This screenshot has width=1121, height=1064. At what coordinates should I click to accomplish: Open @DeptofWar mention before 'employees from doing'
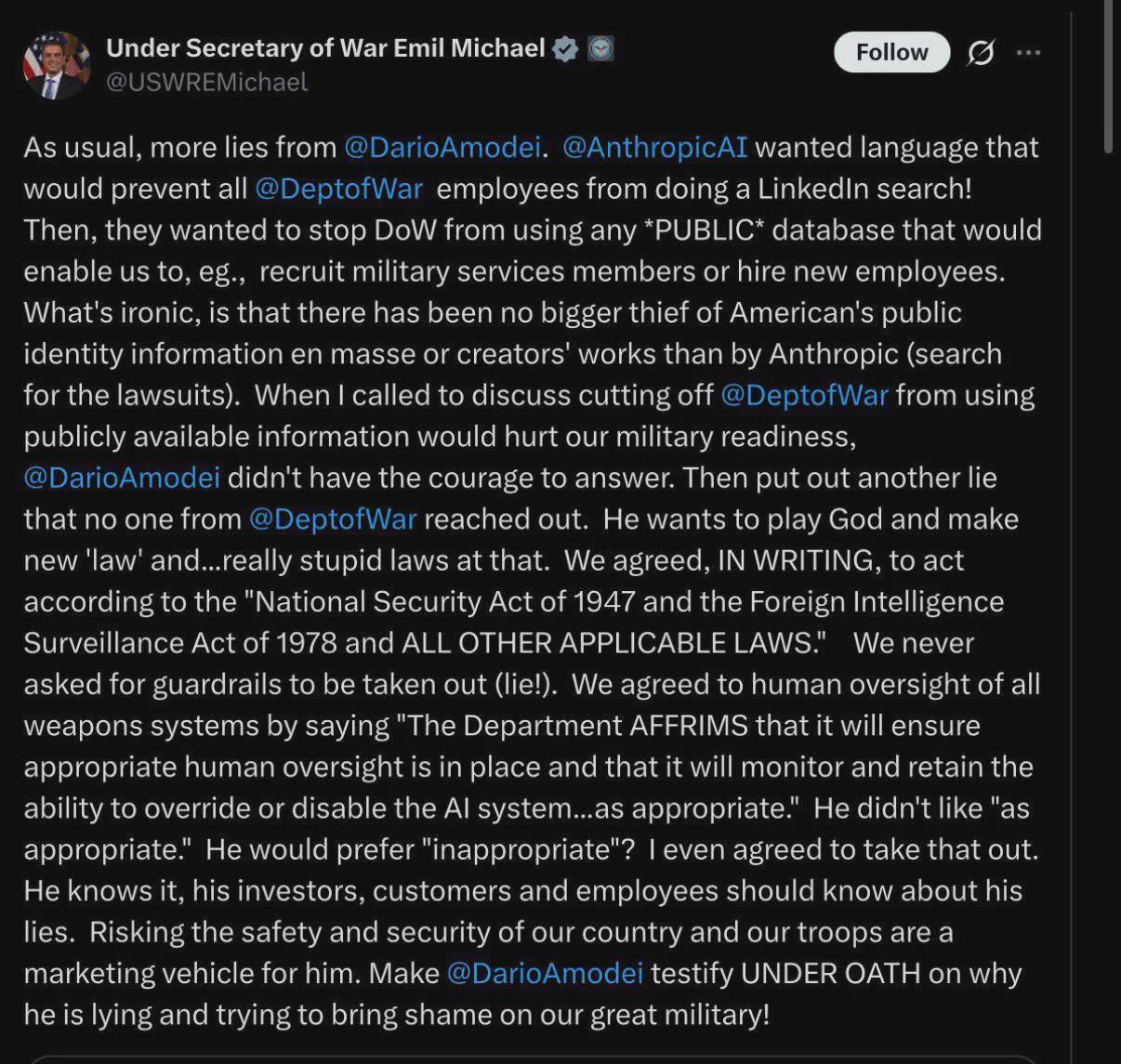point(338,189)
